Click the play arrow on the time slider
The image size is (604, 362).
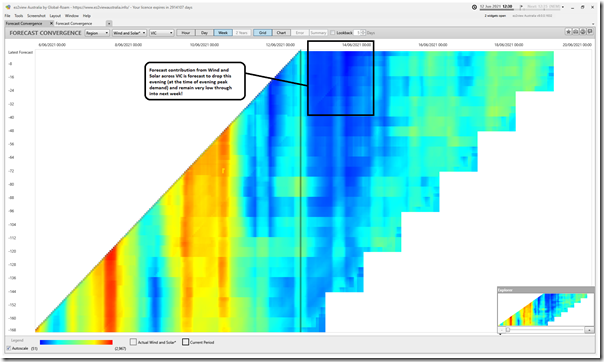[x=521, y=7]
